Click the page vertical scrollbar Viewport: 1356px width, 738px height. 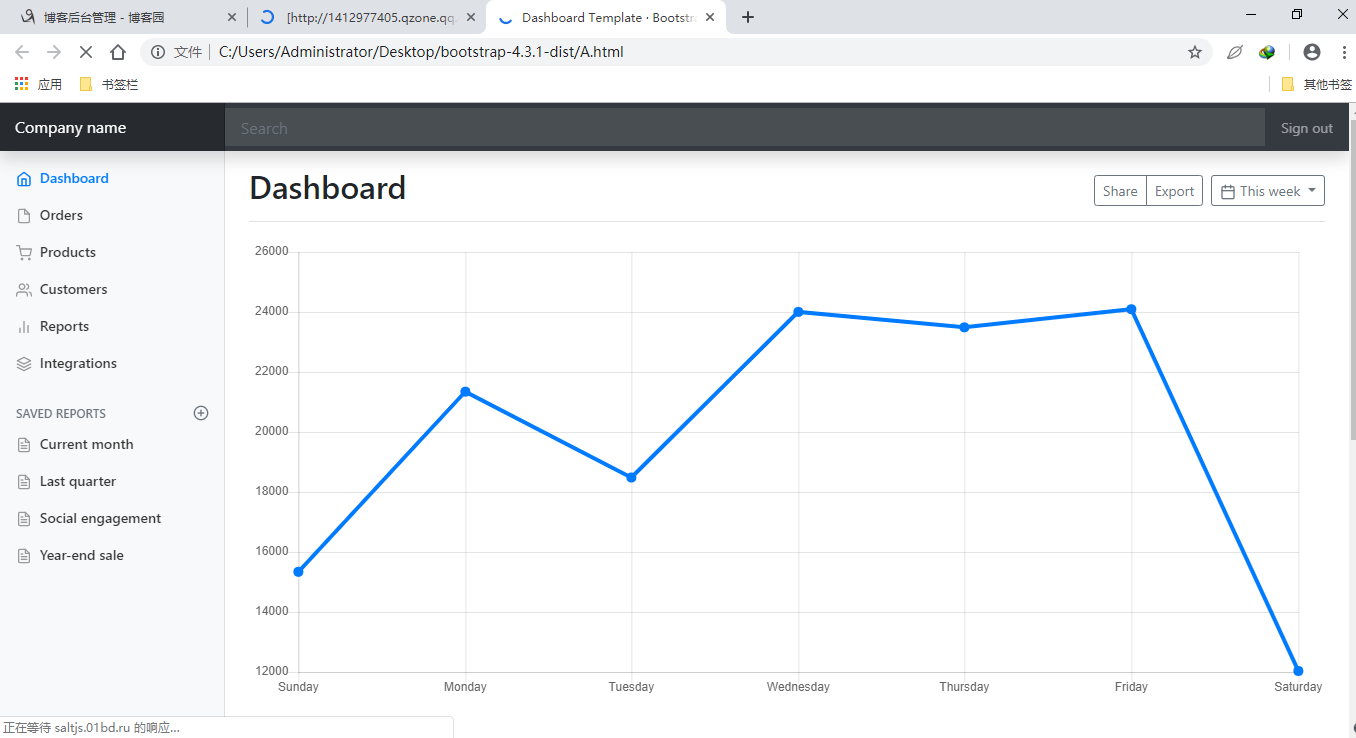click(1352, 280)
